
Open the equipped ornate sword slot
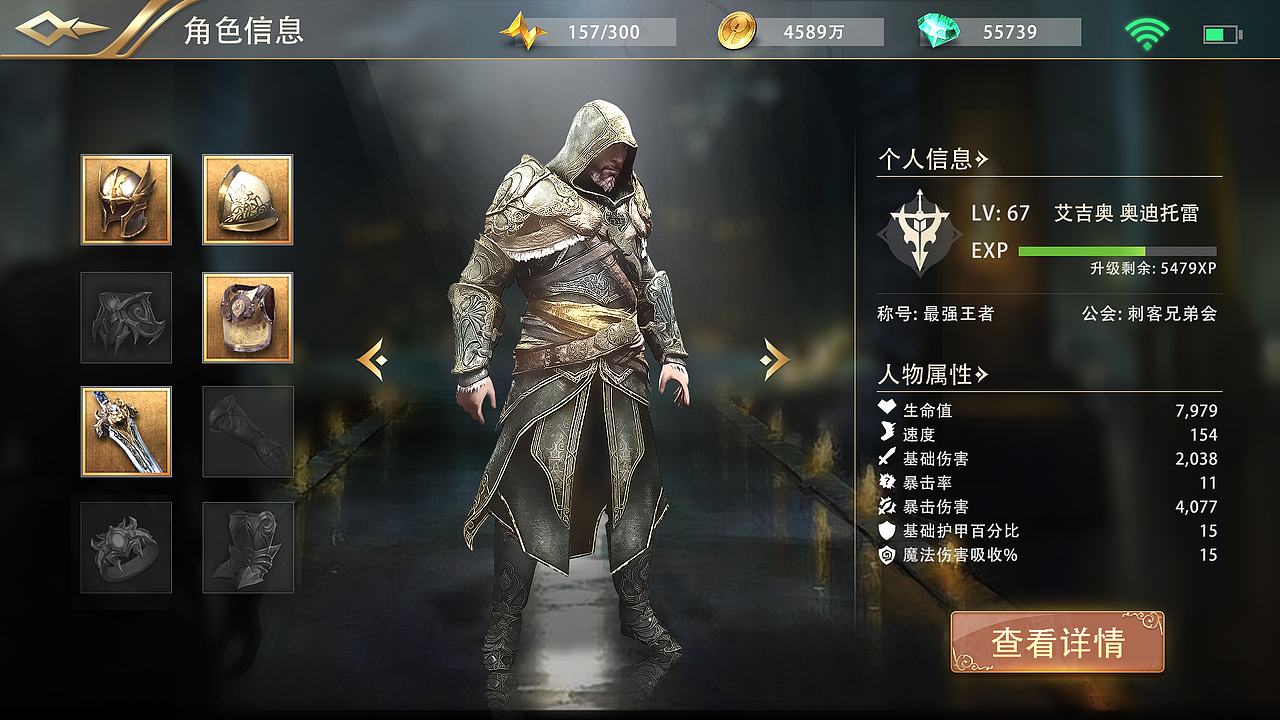(126, 432)
